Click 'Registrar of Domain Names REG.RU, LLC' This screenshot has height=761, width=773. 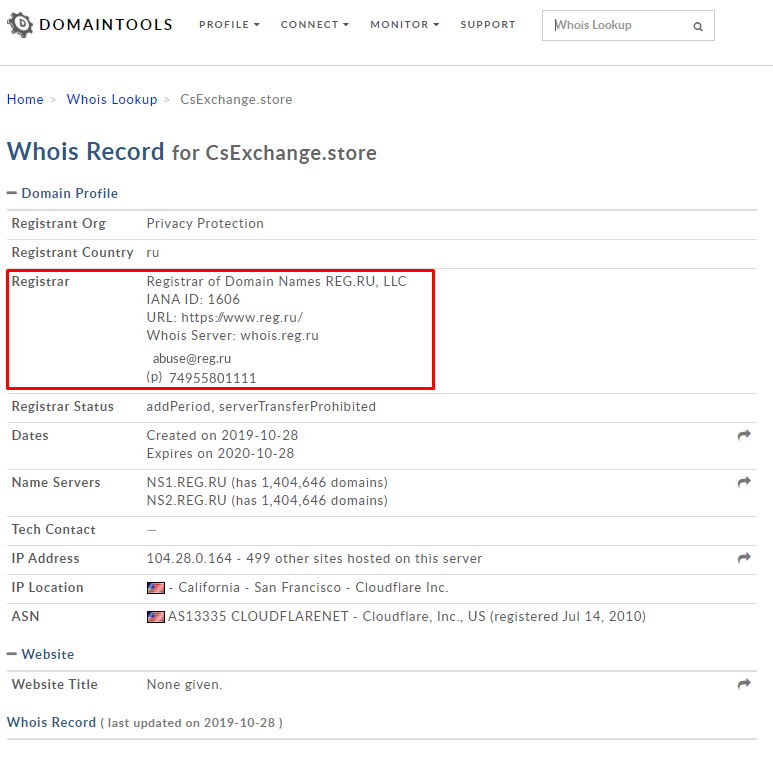coord(277,281)
